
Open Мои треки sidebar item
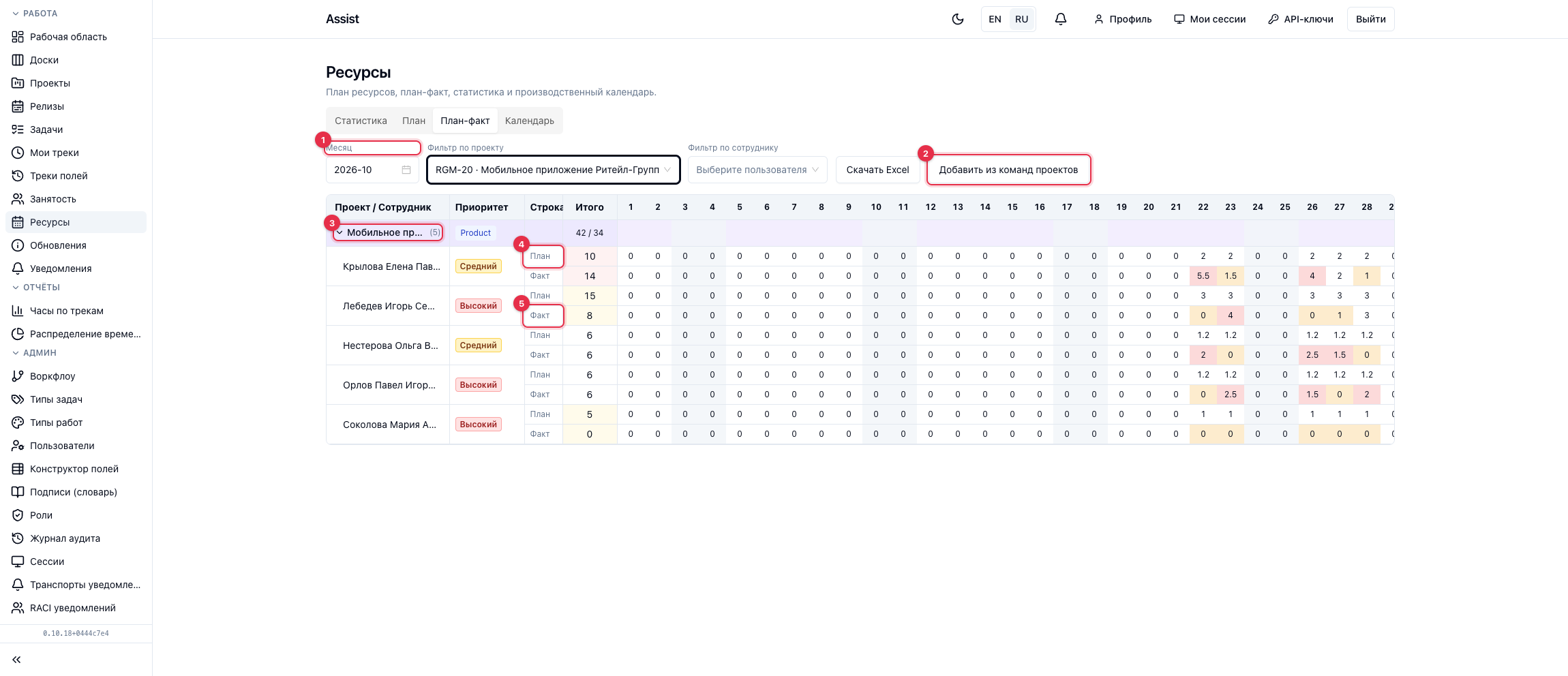click(76, 153)
